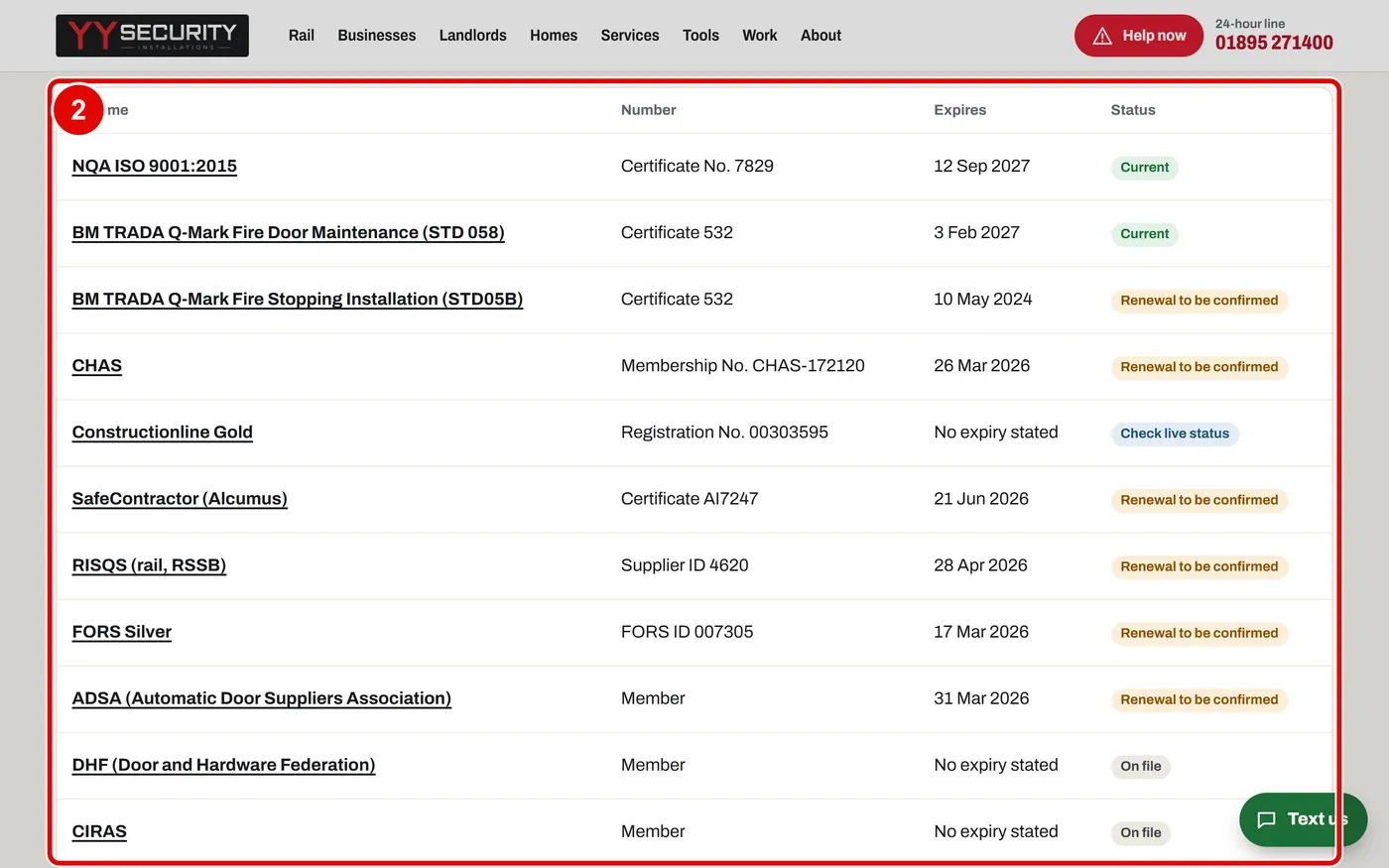Click the 31 Mar 2026 expiry date
The width and height of the screenshot is (1389, 868).
point(981,698)
